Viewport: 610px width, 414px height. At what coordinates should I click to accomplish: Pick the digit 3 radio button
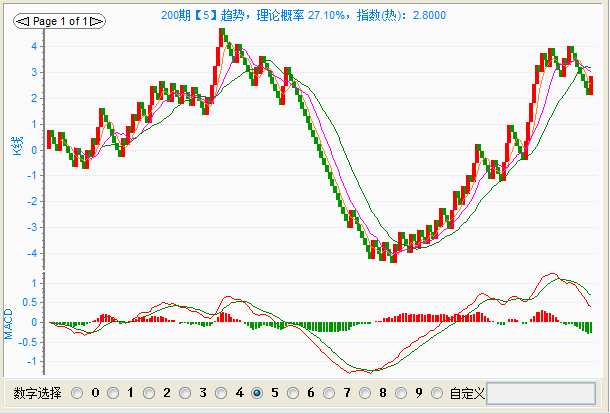click(184, 394)
